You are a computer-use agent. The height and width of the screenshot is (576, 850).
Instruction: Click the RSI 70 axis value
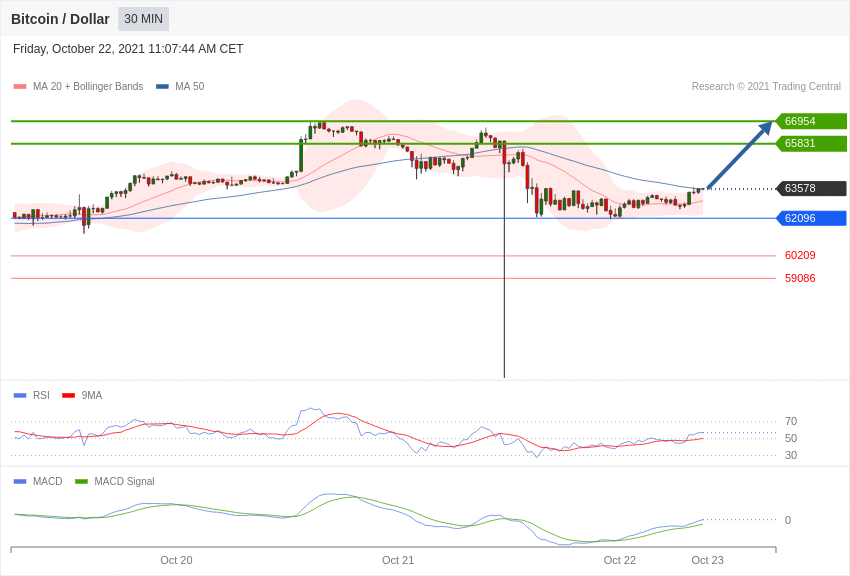[791, 421]
